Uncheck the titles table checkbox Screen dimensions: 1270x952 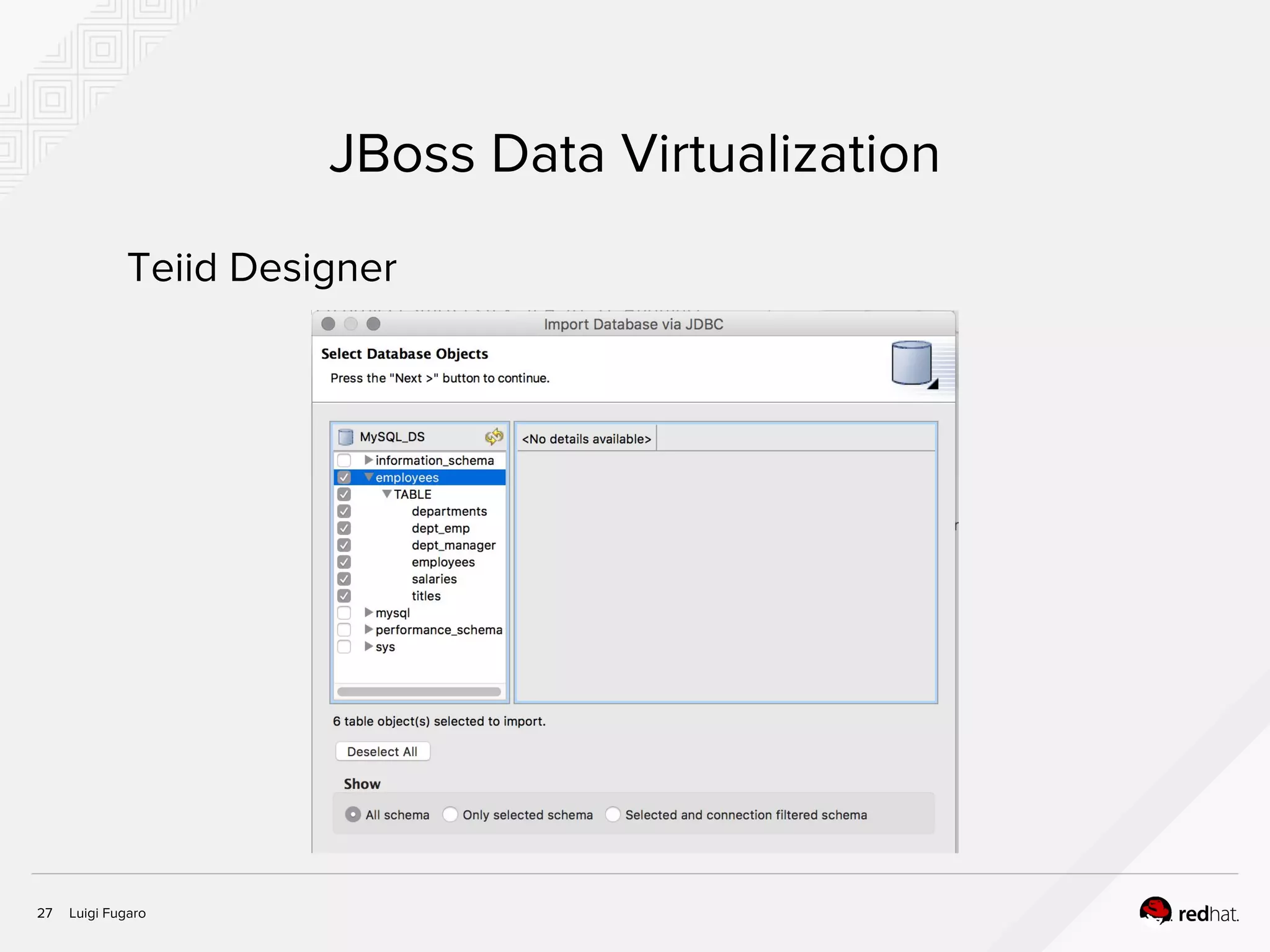(344, 596)
